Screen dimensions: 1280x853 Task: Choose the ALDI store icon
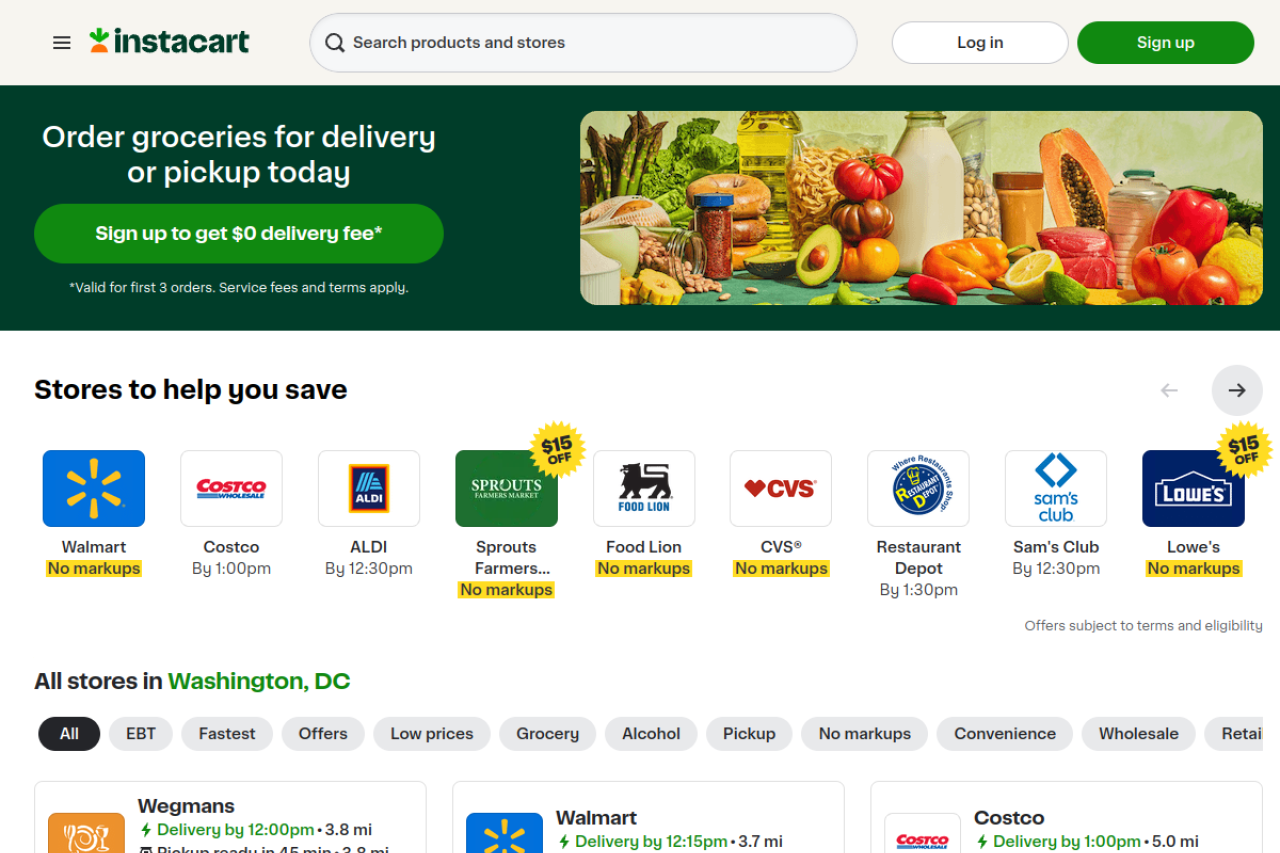pyautogui.click(x=369, y=488)
